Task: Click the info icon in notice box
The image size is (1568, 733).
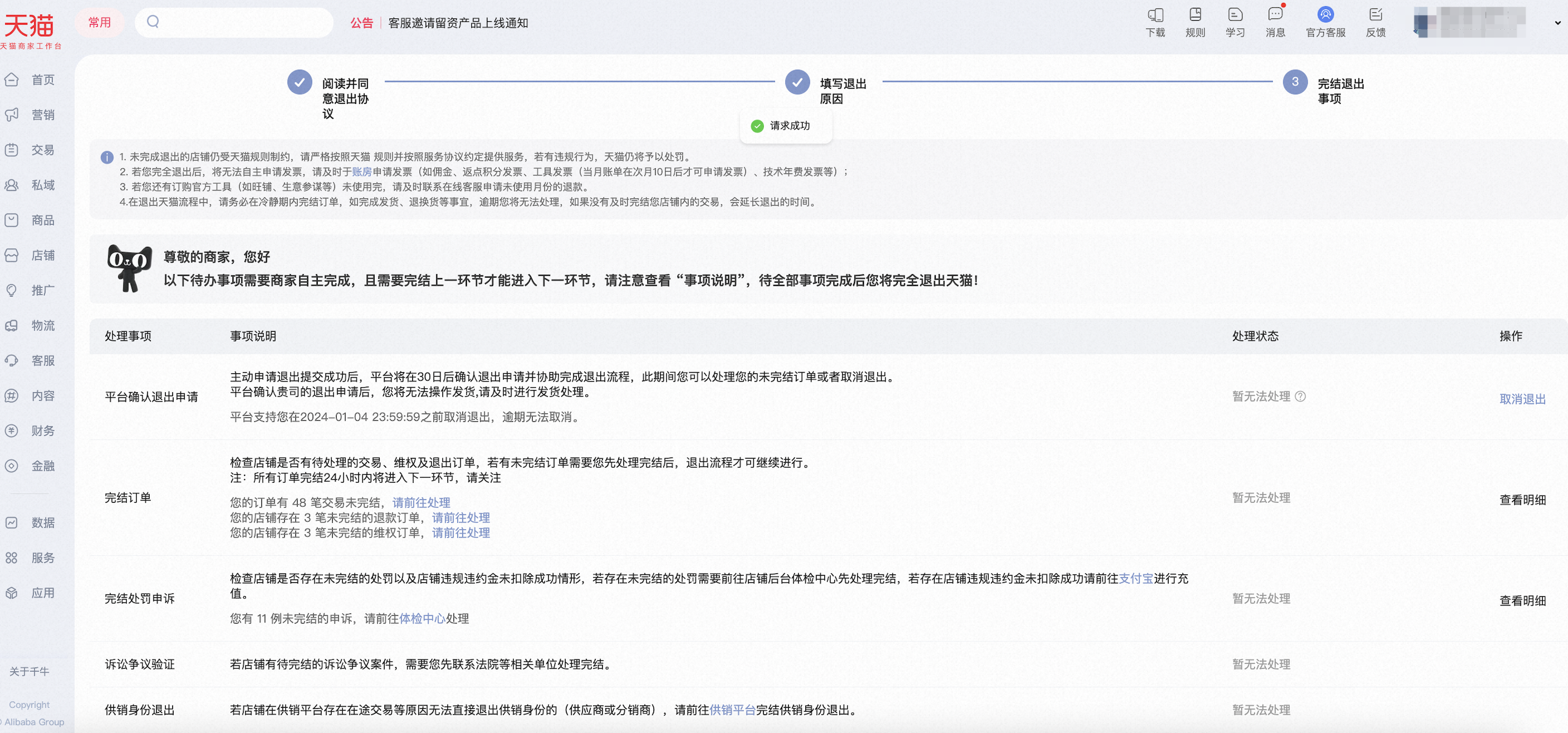Action: pos(107,157)
